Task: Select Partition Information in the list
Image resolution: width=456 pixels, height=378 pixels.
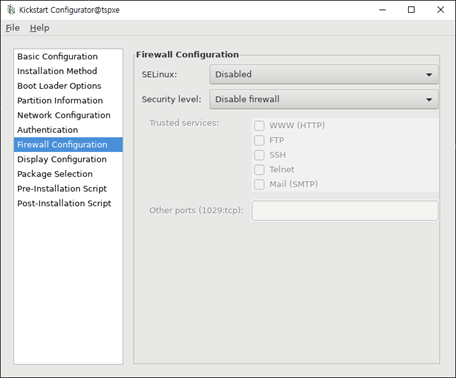Action: 68,100
